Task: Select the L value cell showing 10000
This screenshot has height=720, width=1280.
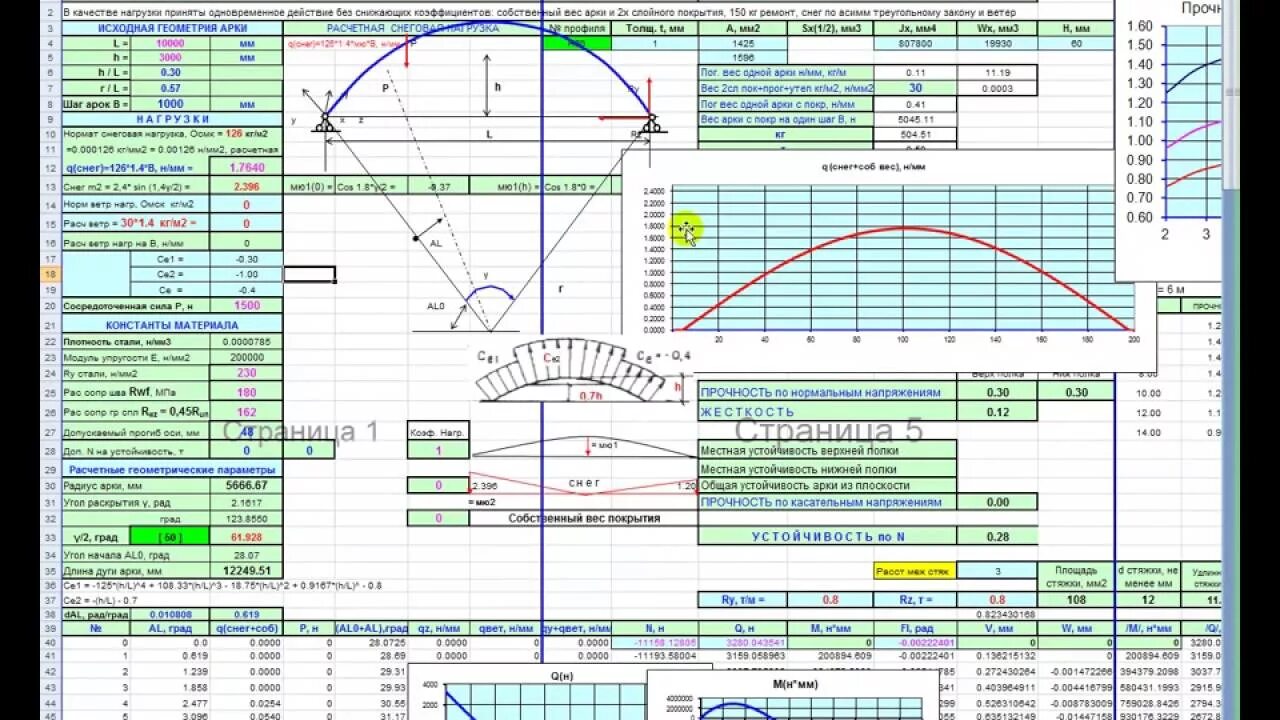Action: [170, 43]
